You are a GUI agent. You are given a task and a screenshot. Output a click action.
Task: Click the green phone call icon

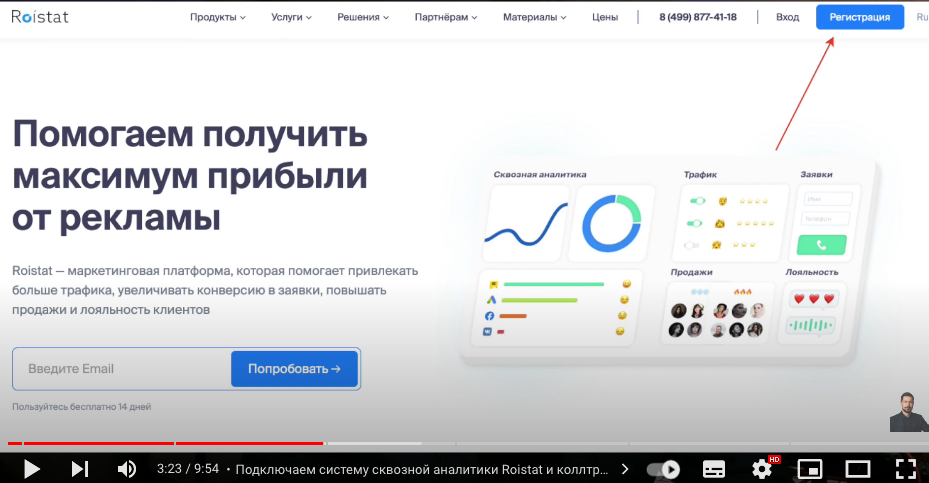click(821, 245)
